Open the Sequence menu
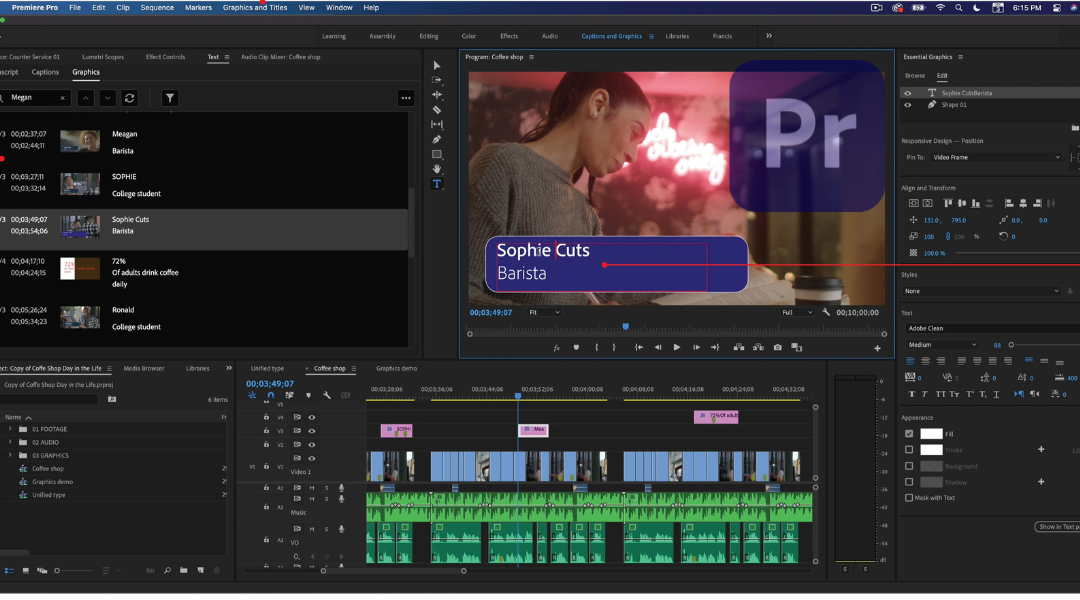 click(157, 8)
